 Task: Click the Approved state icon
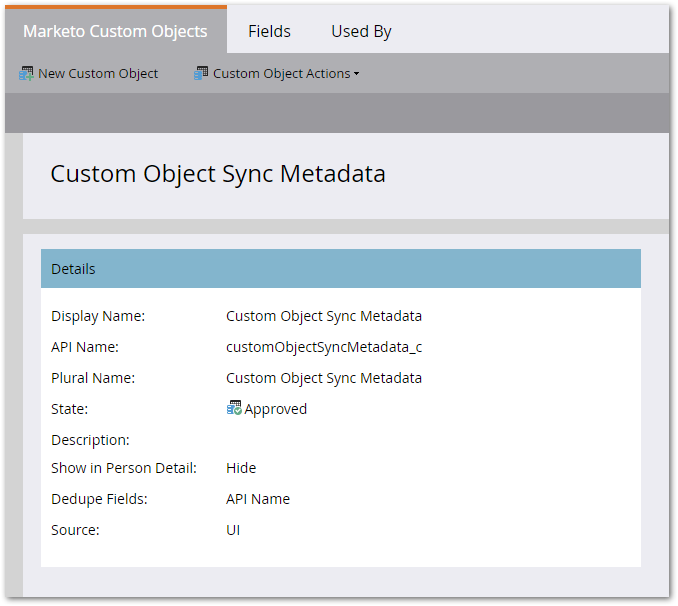pyautogui.click(x=234, y=408)
